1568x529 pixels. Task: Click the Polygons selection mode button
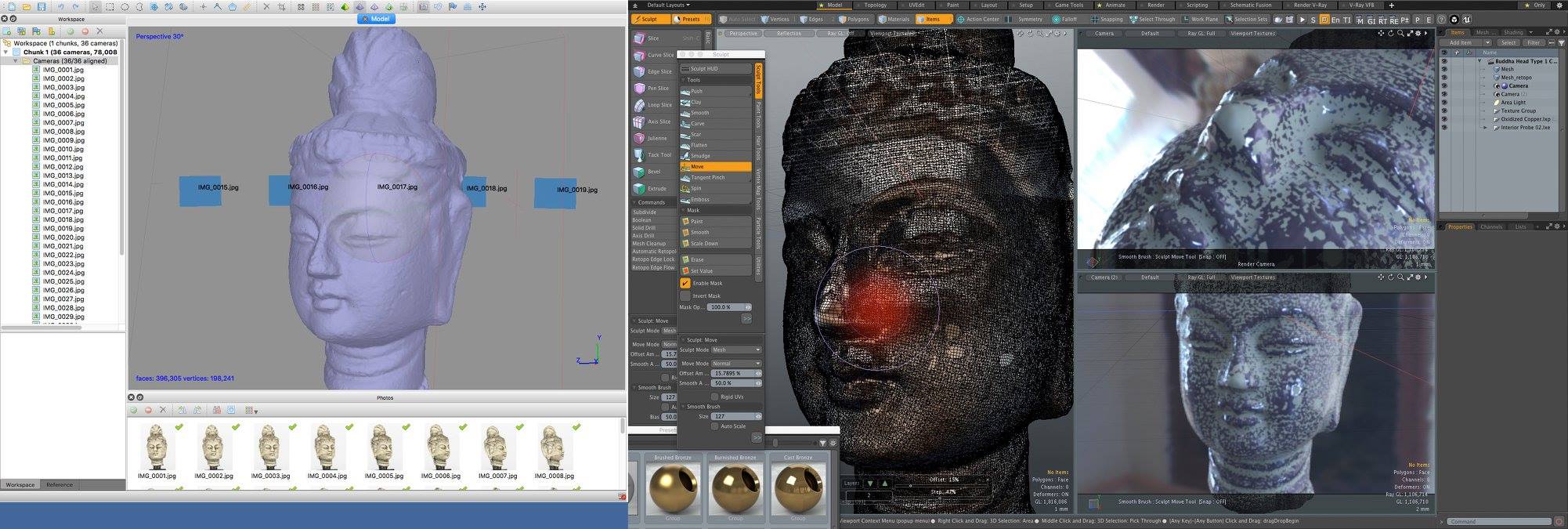click(x=853, y=20)
